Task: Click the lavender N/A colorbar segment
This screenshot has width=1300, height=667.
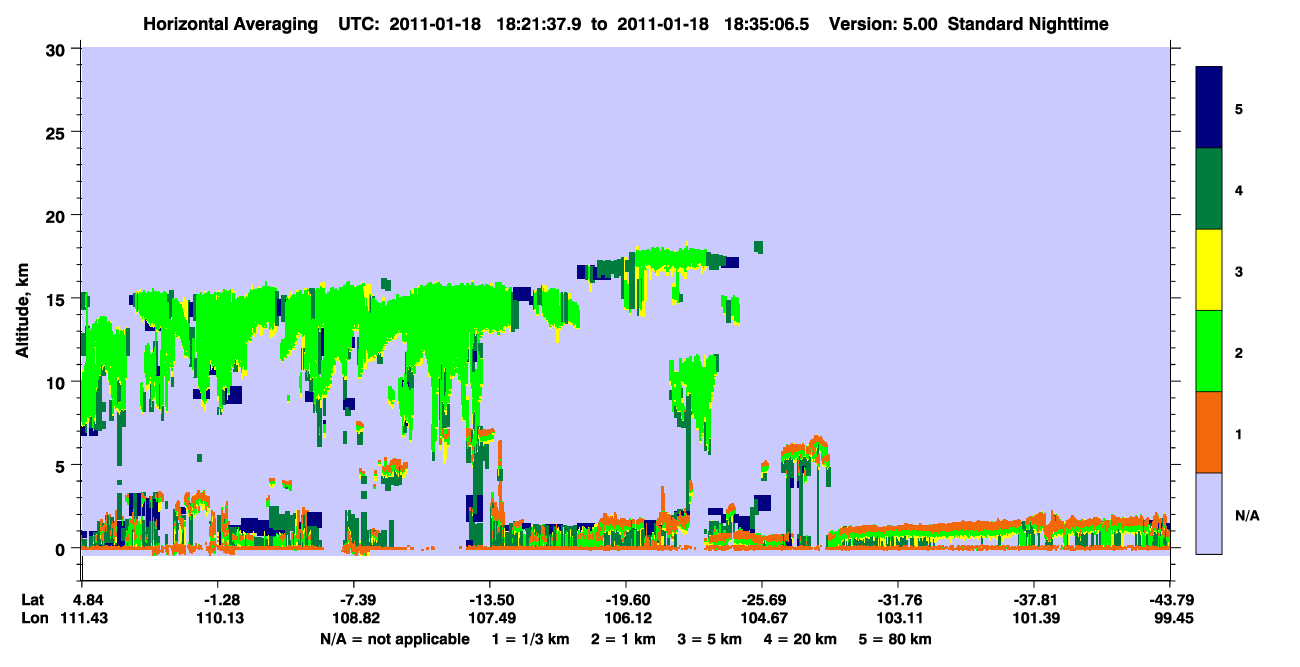Action: pyautogui.click(x=1210, y=513)
